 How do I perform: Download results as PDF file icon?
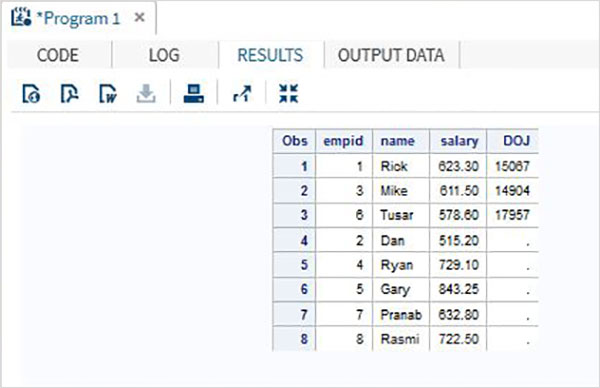(x=69, y=94)
